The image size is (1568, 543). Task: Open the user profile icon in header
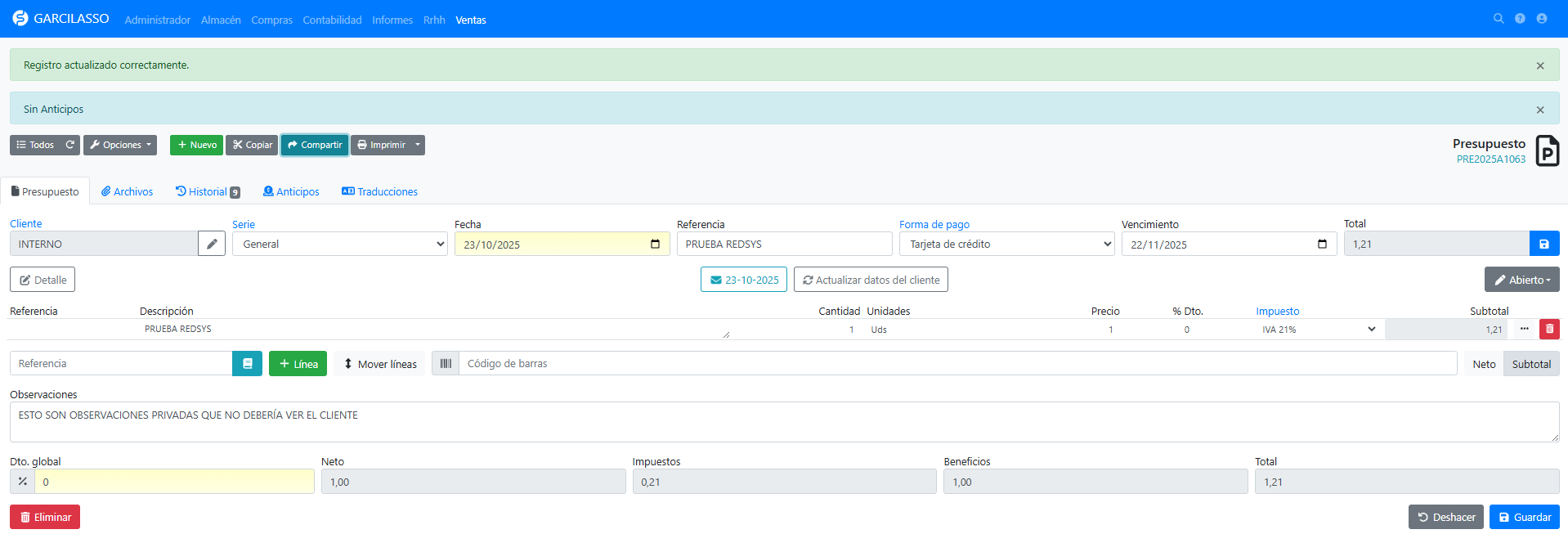(x=1542, y=19)
